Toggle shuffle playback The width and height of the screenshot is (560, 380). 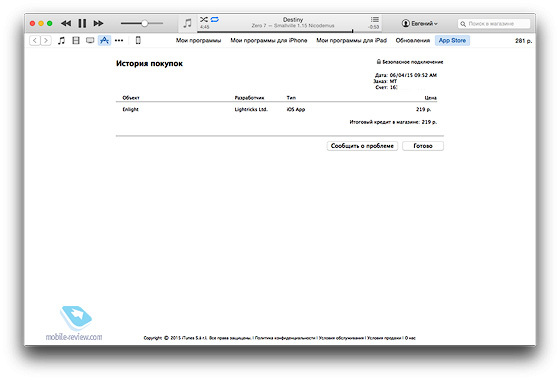tap(204, 19)
